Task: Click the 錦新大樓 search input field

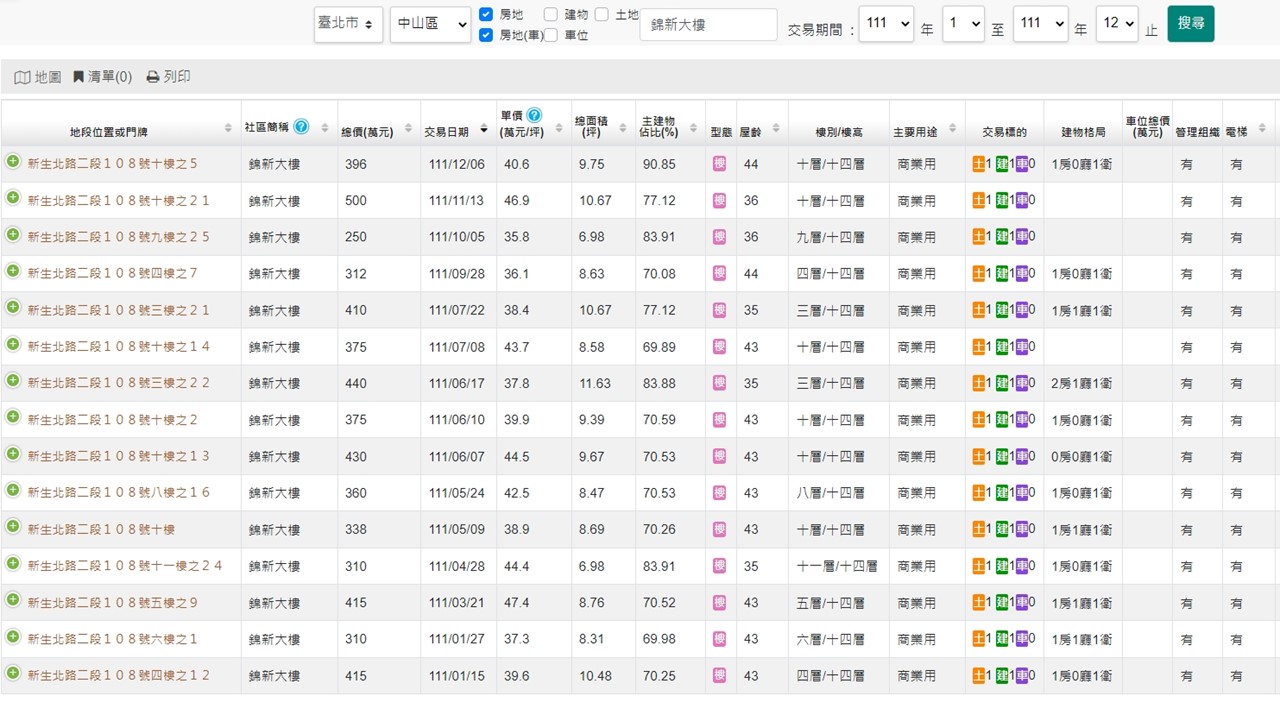Action: [x=708, y=25]
